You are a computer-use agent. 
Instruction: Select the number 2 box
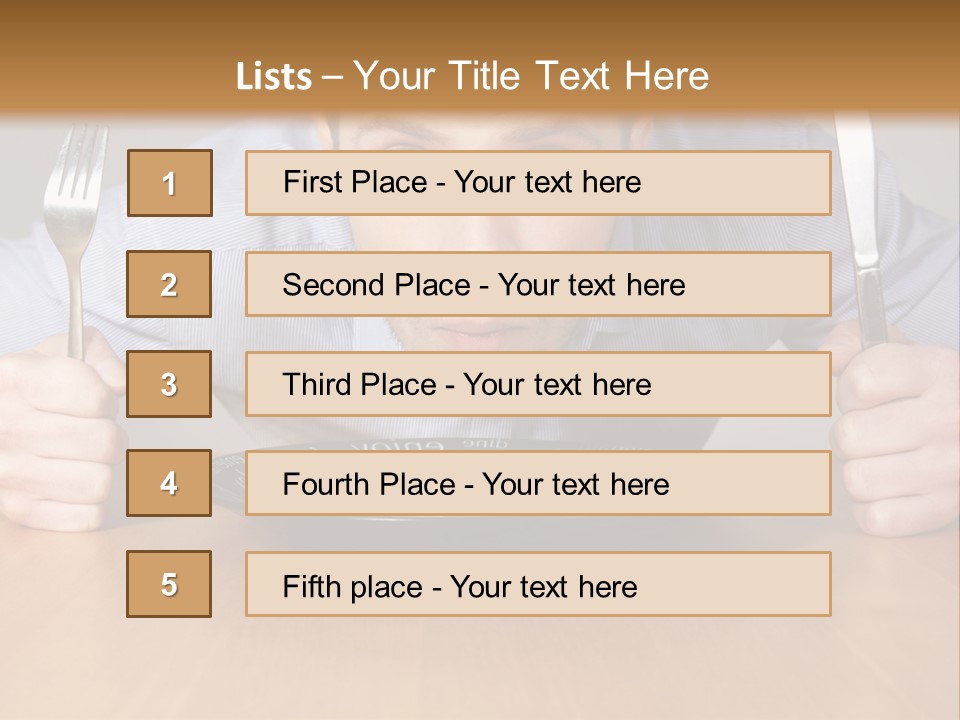[169, 284]
